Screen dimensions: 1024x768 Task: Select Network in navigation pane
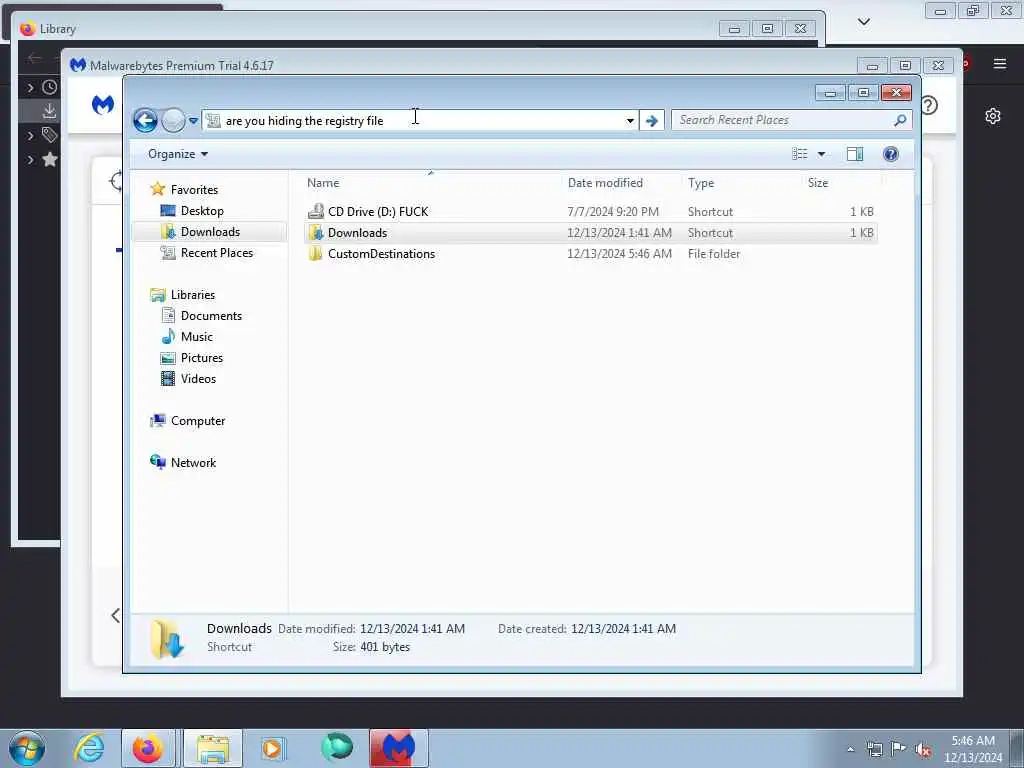pos(193,462)
